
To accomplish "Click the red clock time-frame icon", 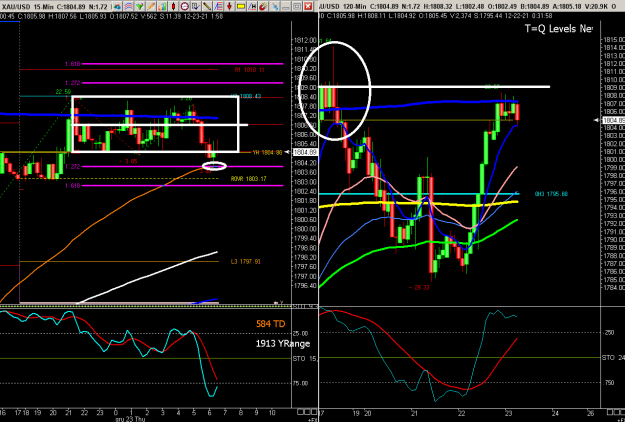I will pyautogui.click(x=185, y=6).
